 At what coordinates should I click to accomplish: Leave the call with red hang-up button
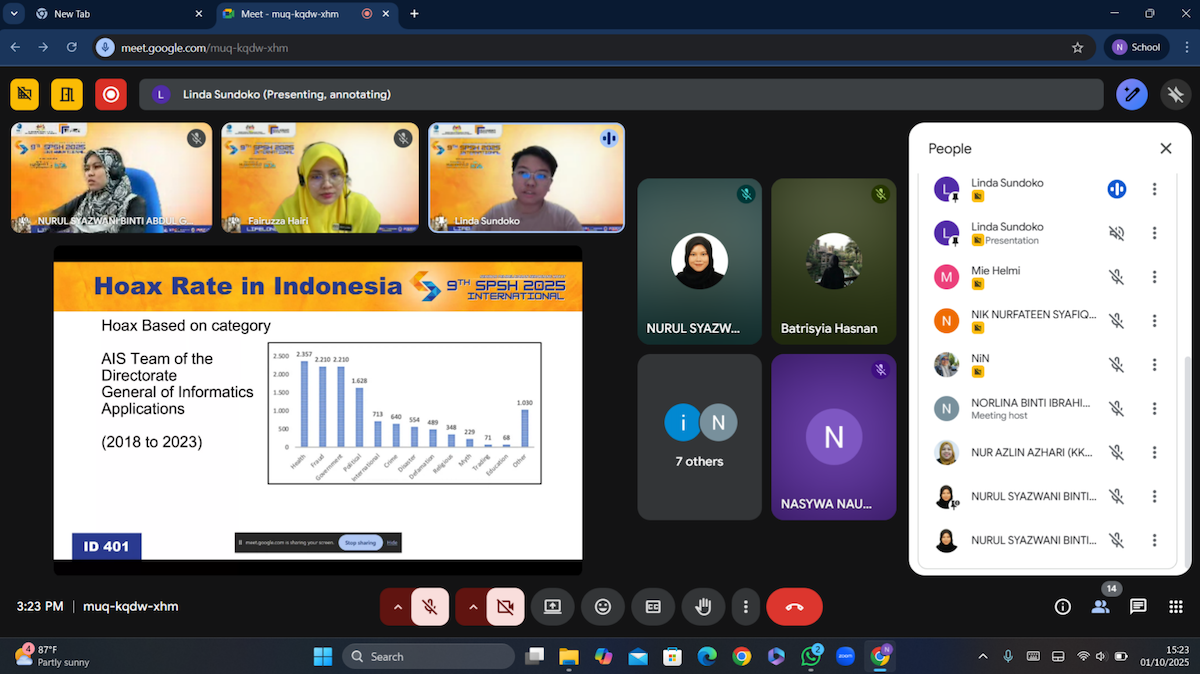(x=794, y=606)
